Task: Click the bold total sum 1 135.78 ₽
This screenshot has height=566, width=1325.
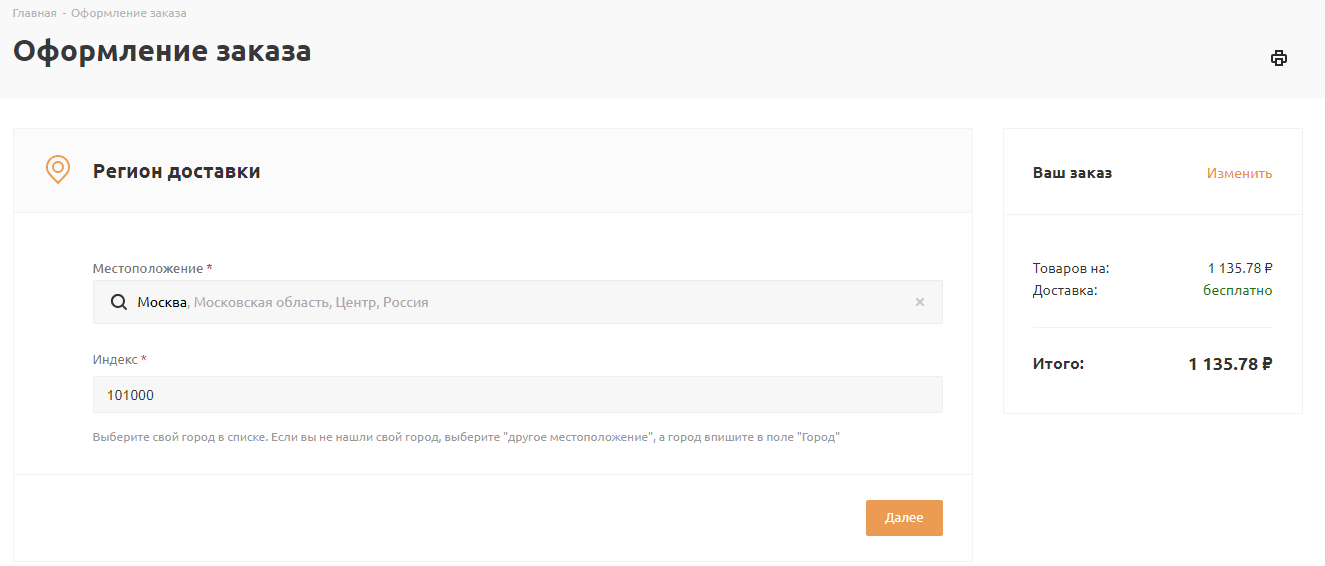Action: coord(1230,364)
